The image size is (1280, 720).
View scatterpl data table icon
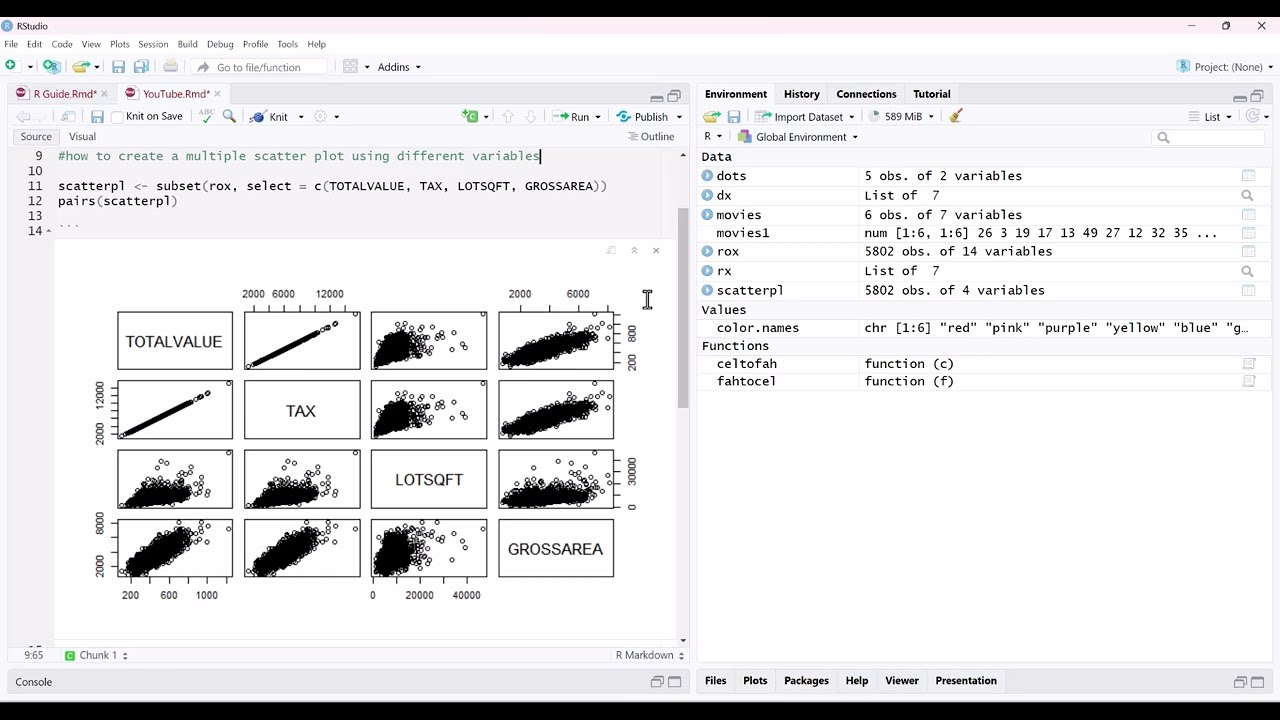pos(1248,290)
